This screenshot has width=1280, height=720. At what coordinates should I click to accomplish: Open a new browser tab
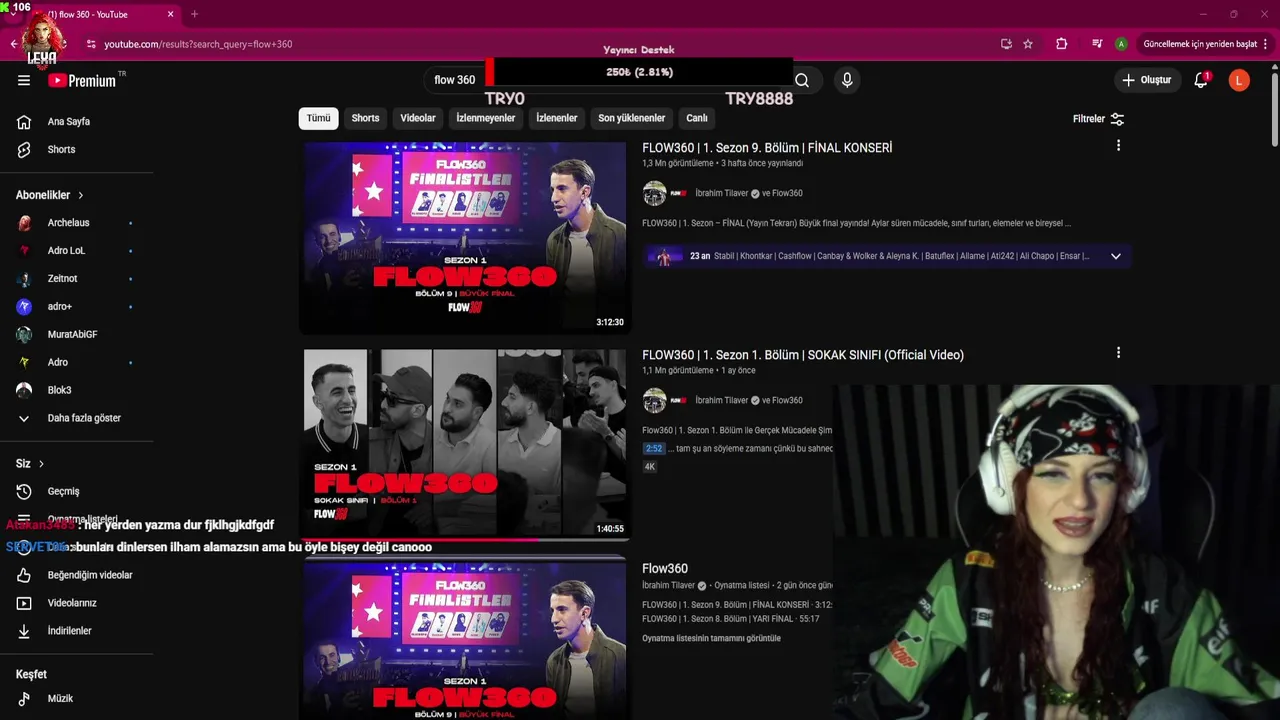pos(194,14)
